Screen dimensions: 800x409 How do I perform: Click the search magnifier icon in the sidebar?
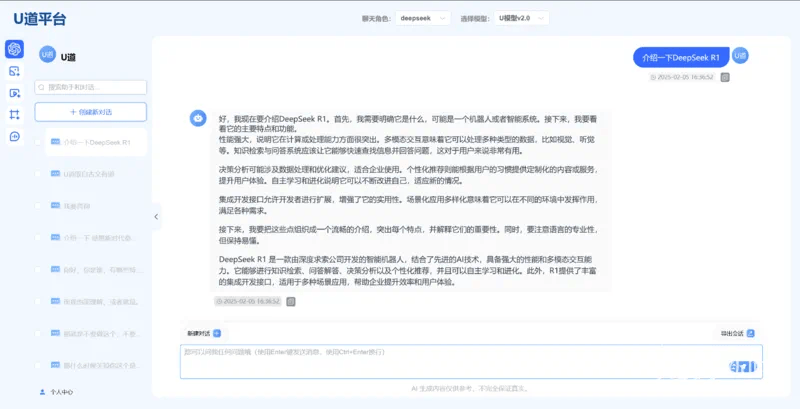point(41,87)
